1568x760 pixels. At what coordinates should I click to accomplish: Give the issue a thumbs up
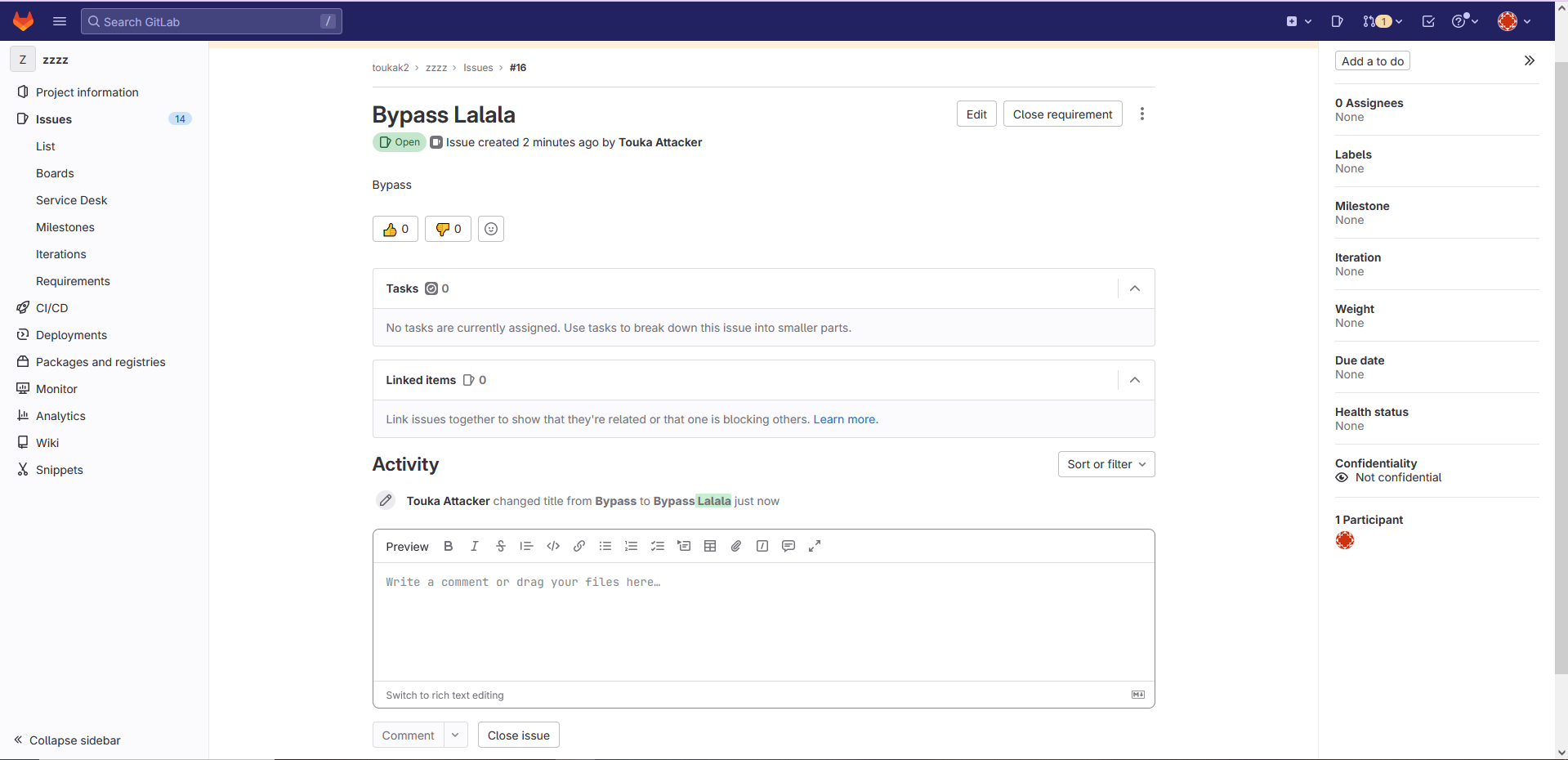[x=395, y=229]
